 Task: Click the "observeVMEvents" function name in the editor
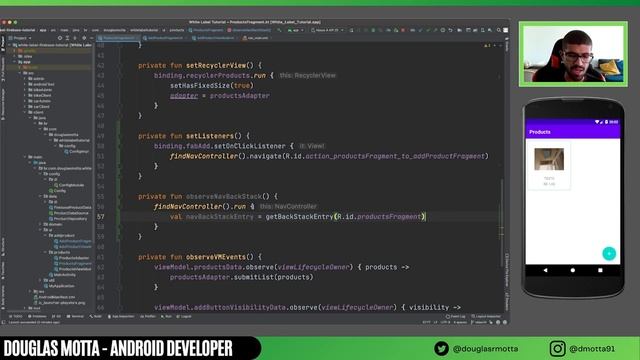coord(216,257)
